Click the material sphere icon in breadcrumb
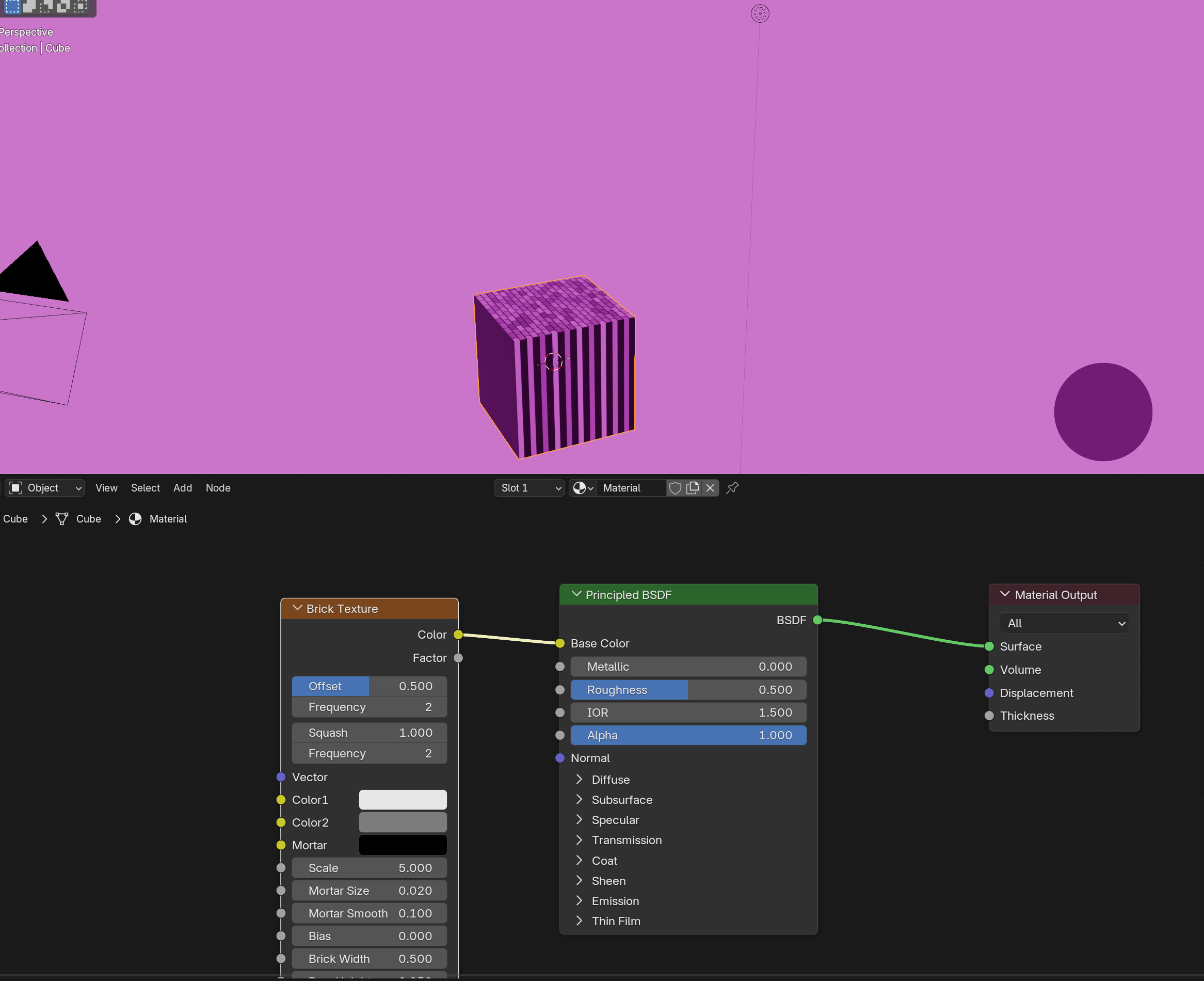Viewport: 1204px width, 981px height. point(135,519)
